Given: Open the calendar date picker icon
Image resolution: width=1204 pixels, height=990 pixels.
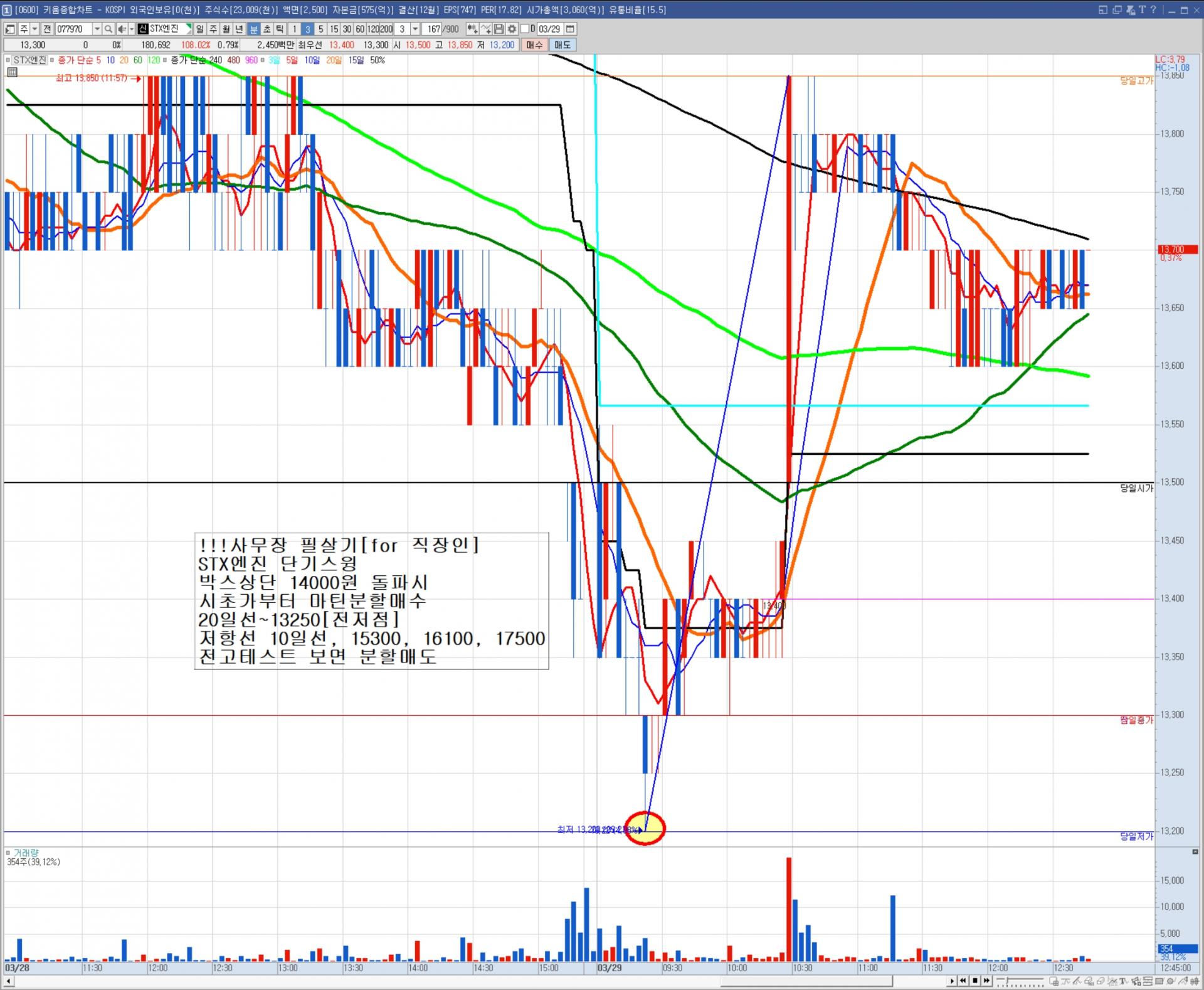Looking at the screenshot, I should (570, 29).
